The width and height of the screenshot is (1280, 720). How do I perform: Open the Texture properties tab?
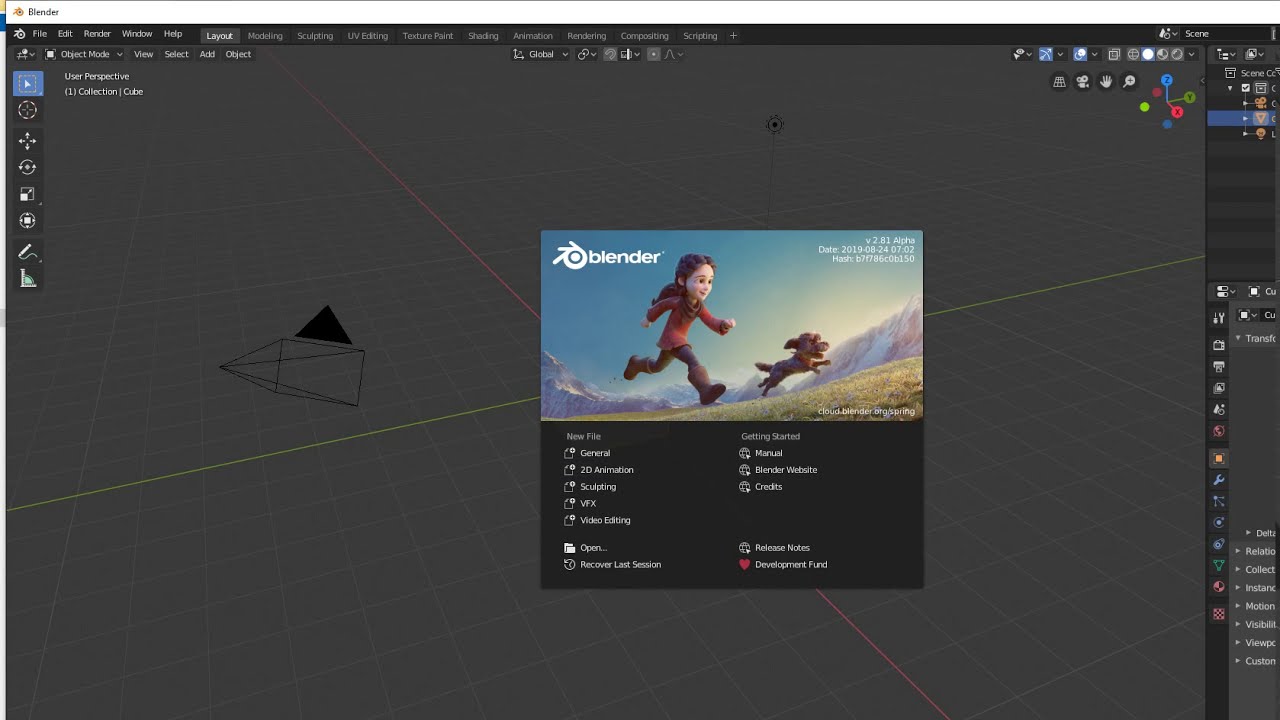(x=1219, y=614)
